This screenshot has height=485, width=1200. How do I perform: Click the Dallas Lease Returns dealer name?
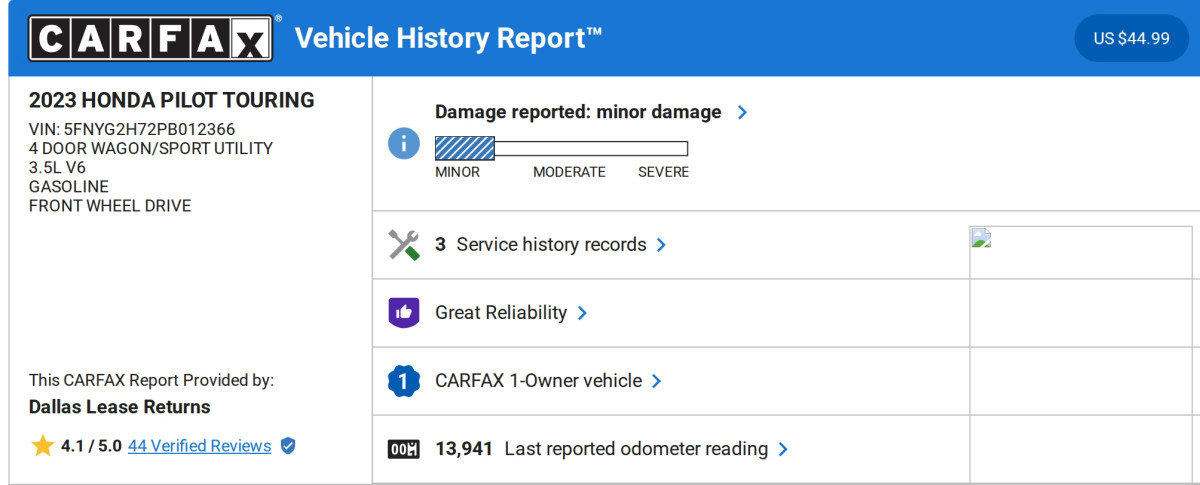119,407
